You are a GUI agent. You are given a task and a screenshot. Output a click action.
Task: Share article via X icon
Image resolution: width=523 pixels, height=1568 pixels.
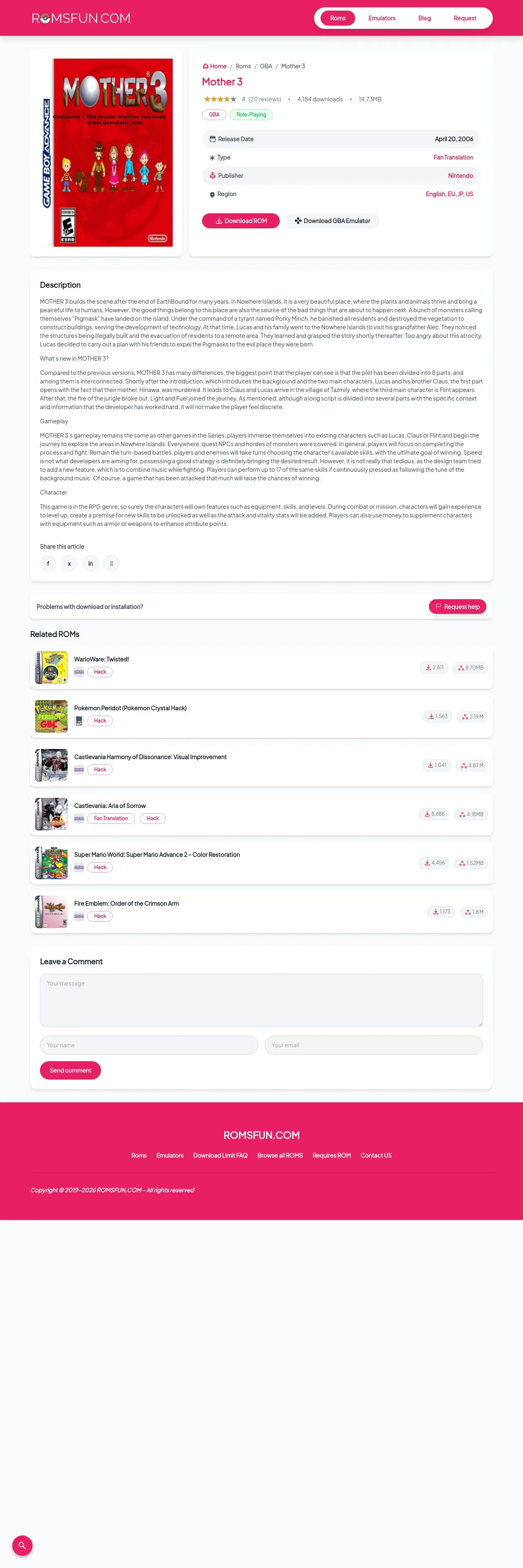coord(69,564)
